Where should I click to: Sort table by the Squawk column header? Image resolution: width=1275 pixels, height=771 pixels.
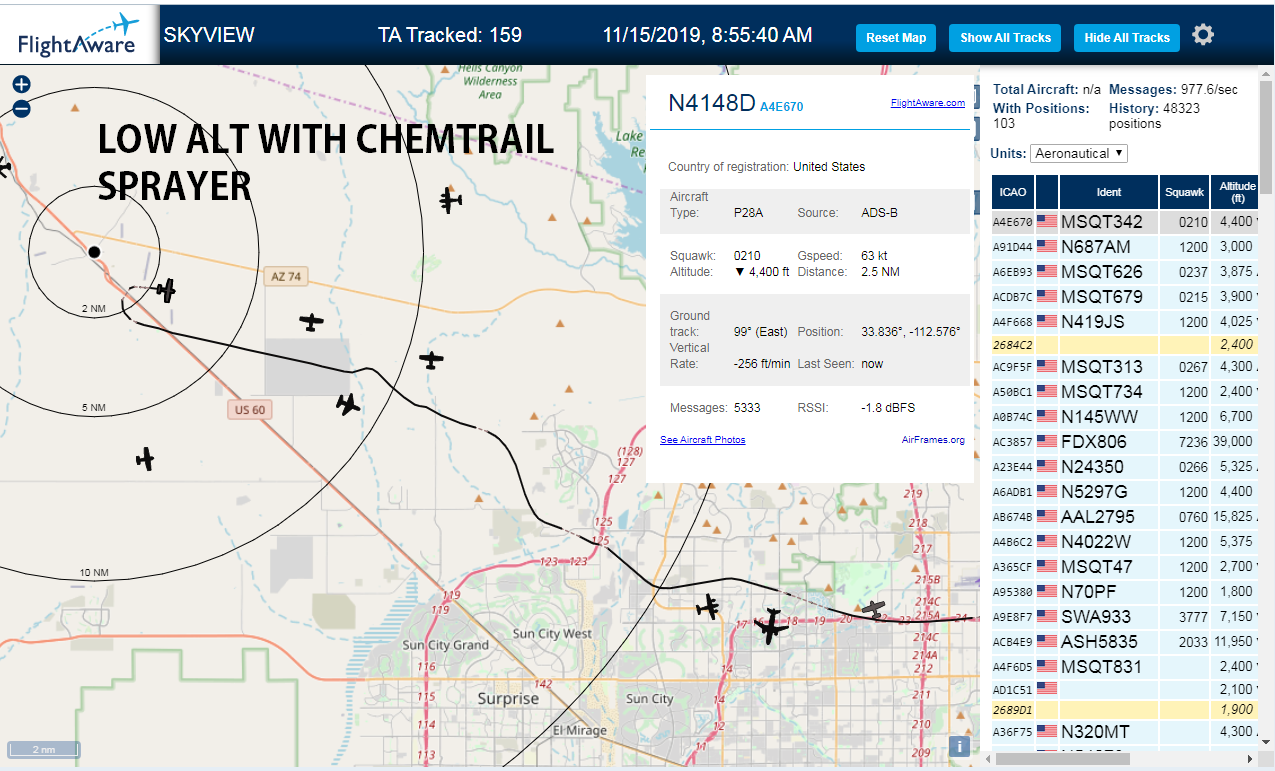tap(1185, 192)
